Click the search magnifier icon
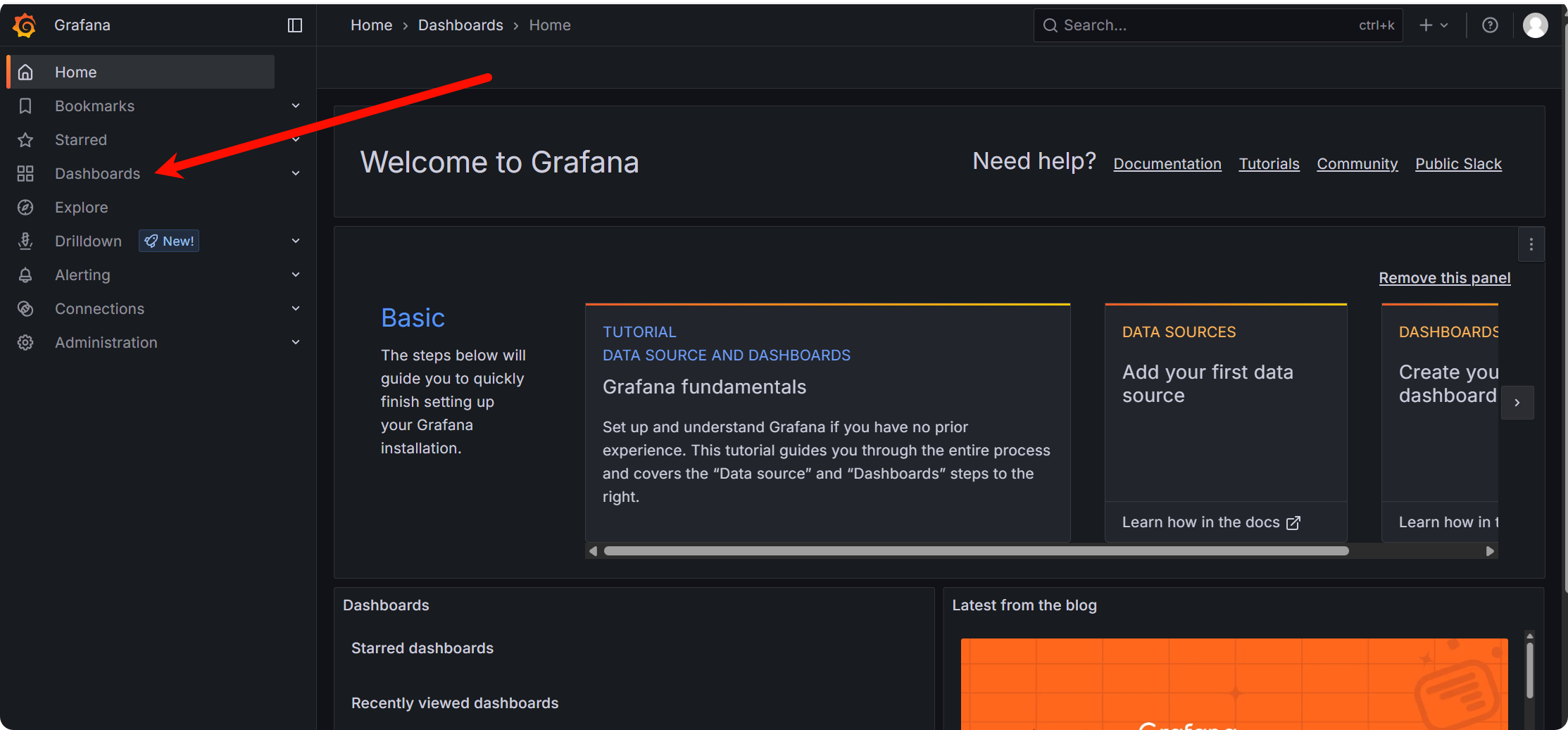 pos(1050,25)
